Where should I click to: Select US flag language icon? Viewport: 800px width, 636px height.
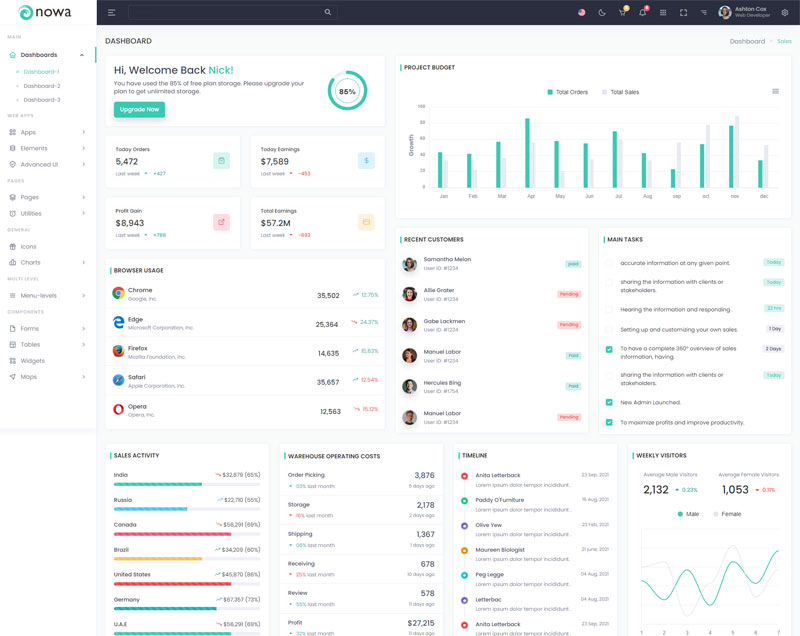coord(581,13)
